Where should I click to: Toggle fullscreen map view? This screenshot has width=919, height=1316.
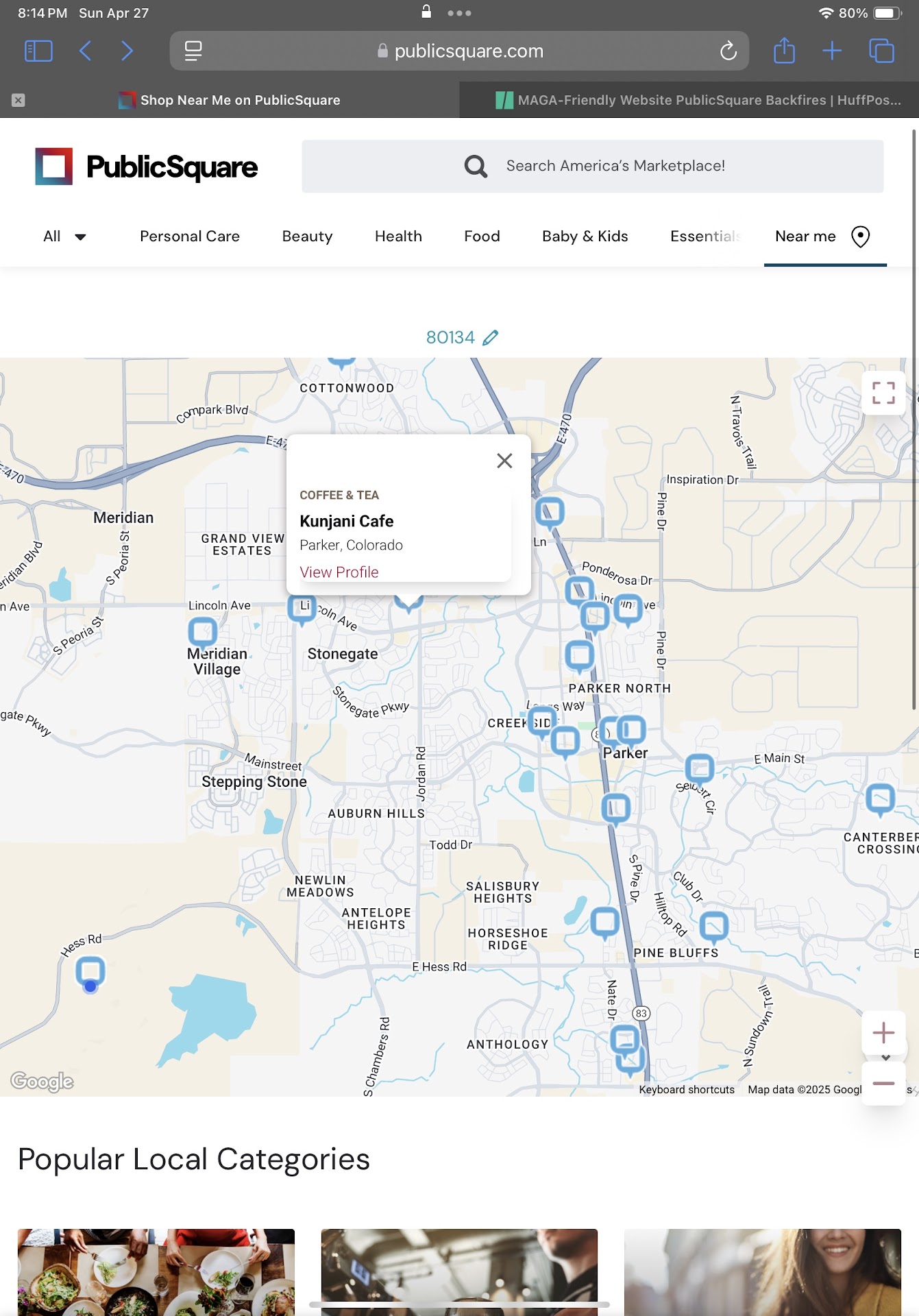coord(883,393)
